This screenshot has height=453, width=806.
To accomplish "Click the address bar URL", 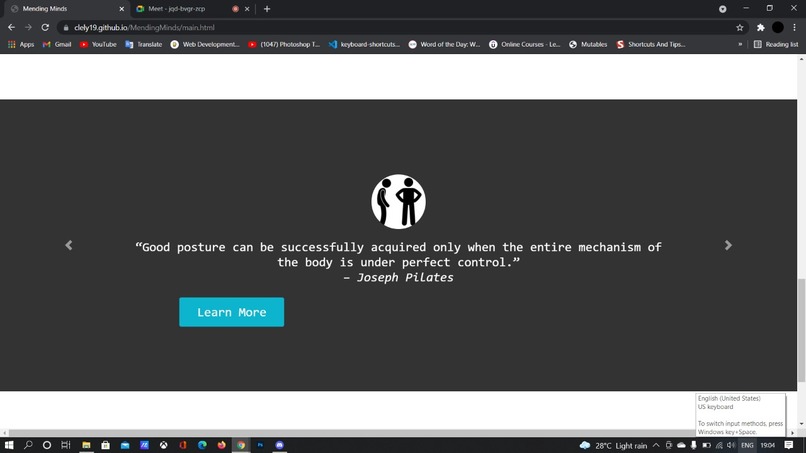I will point(144,28).
